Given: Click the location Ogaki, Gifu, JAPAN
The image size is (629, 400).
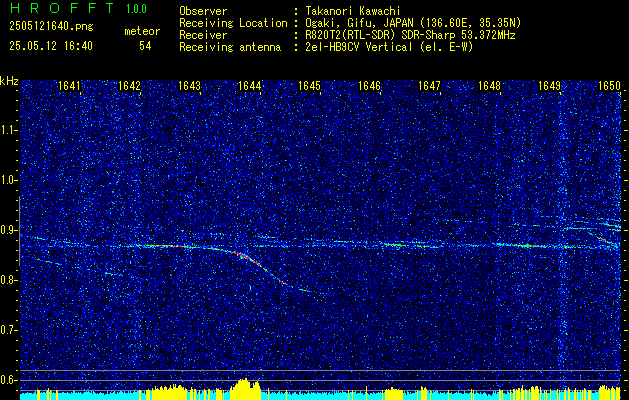Looking at the screenshot, I should click(x=359, y=23).
